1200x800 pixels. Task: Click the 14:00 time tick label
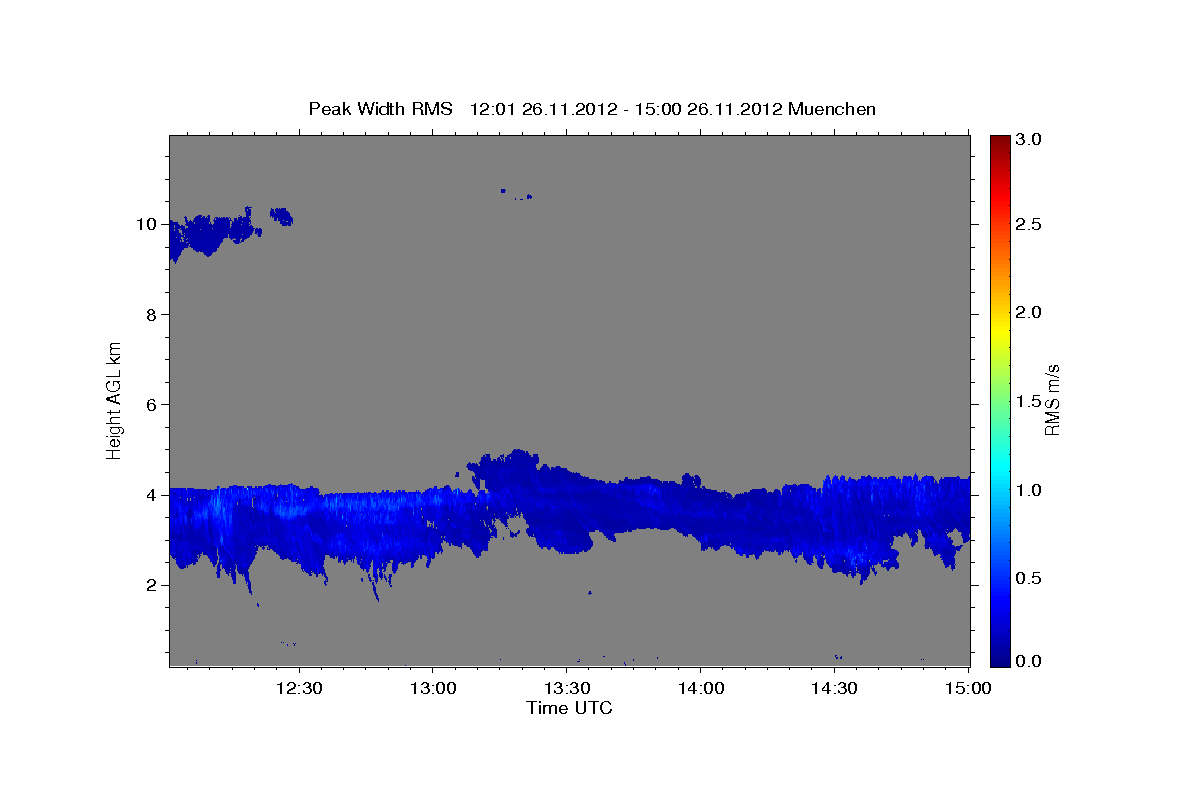pyautogui.click(x=700, y=688)
